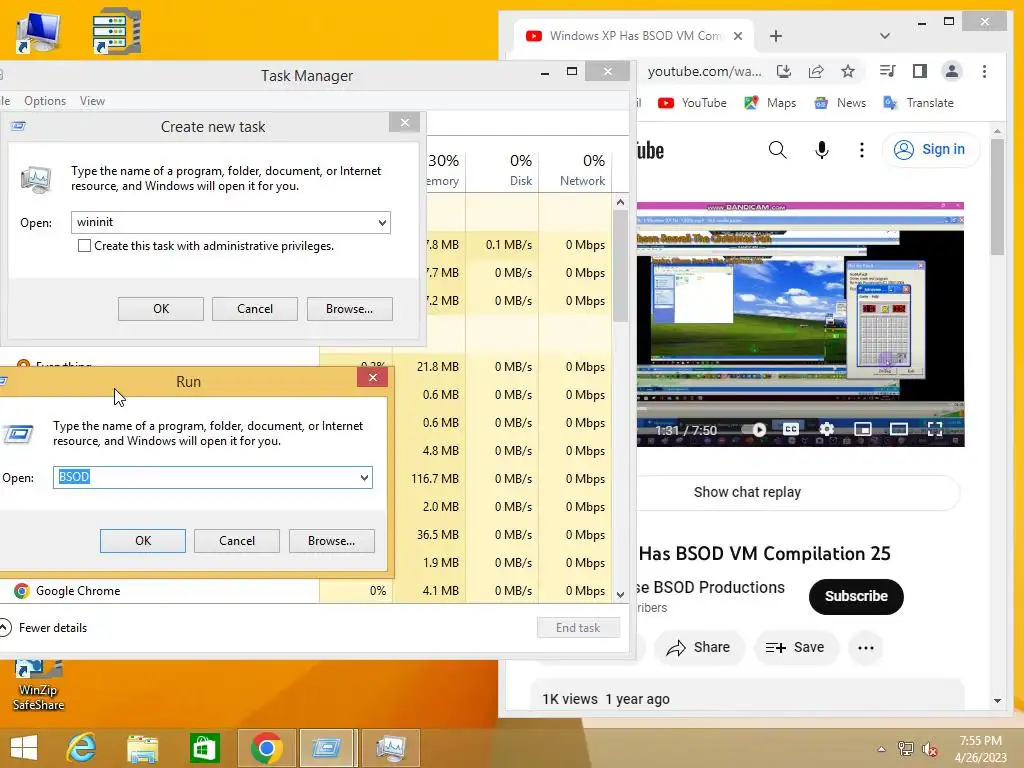Open Chrome three-dot menu

coord(984,71)
